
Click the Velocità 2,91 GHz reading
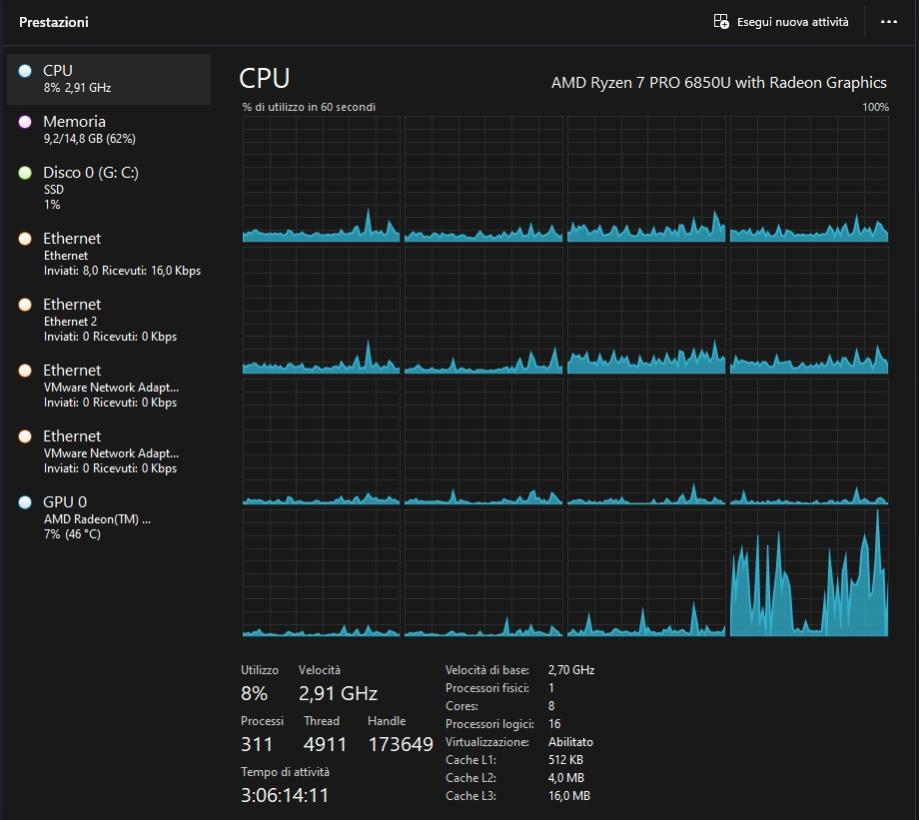pos(337,694)
